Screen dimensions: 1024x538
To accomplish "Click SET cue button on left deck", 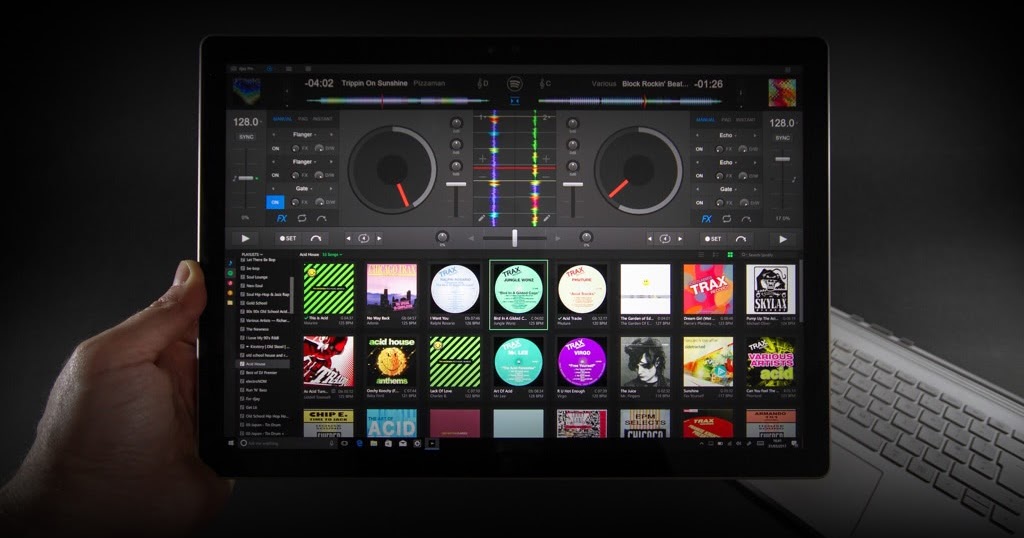I will 288,238.
